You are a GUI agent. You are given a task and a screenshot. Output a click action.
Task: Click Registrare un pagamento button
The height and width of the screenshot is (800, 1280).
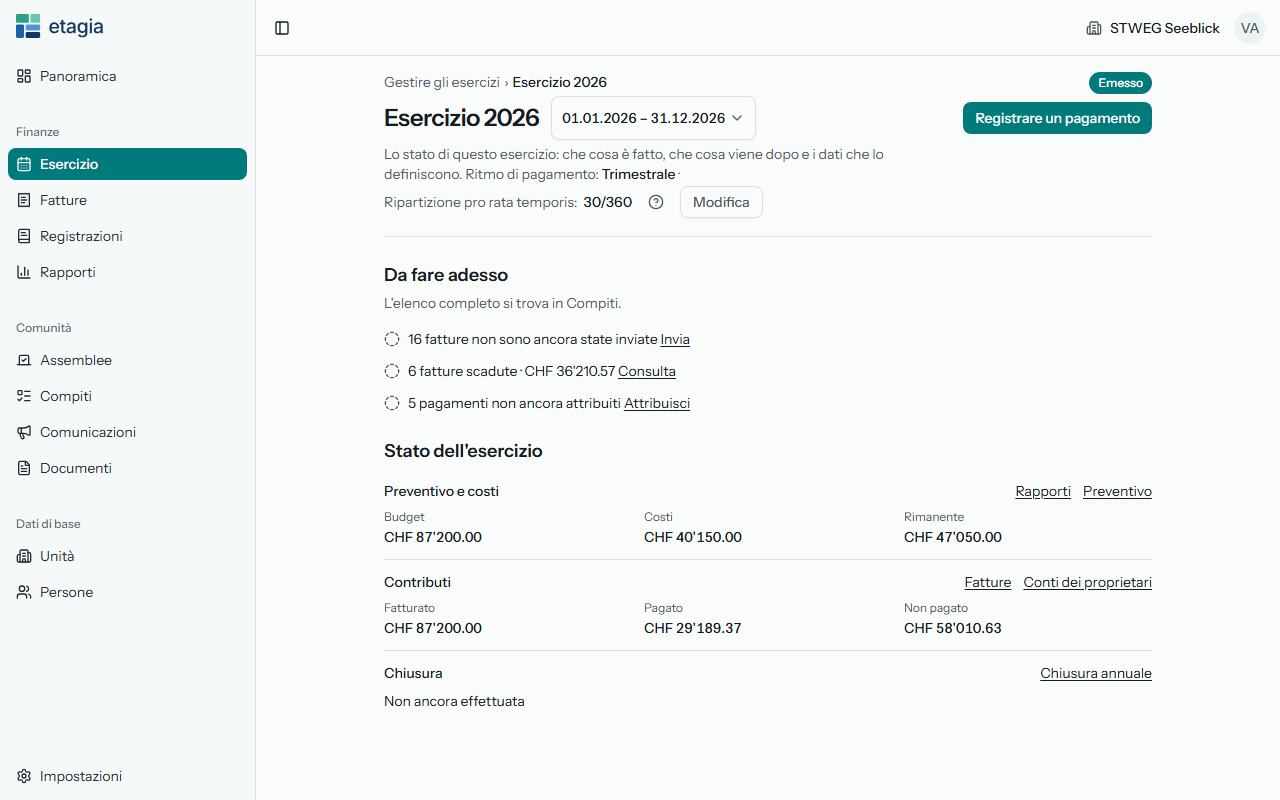click(1057, 118)
